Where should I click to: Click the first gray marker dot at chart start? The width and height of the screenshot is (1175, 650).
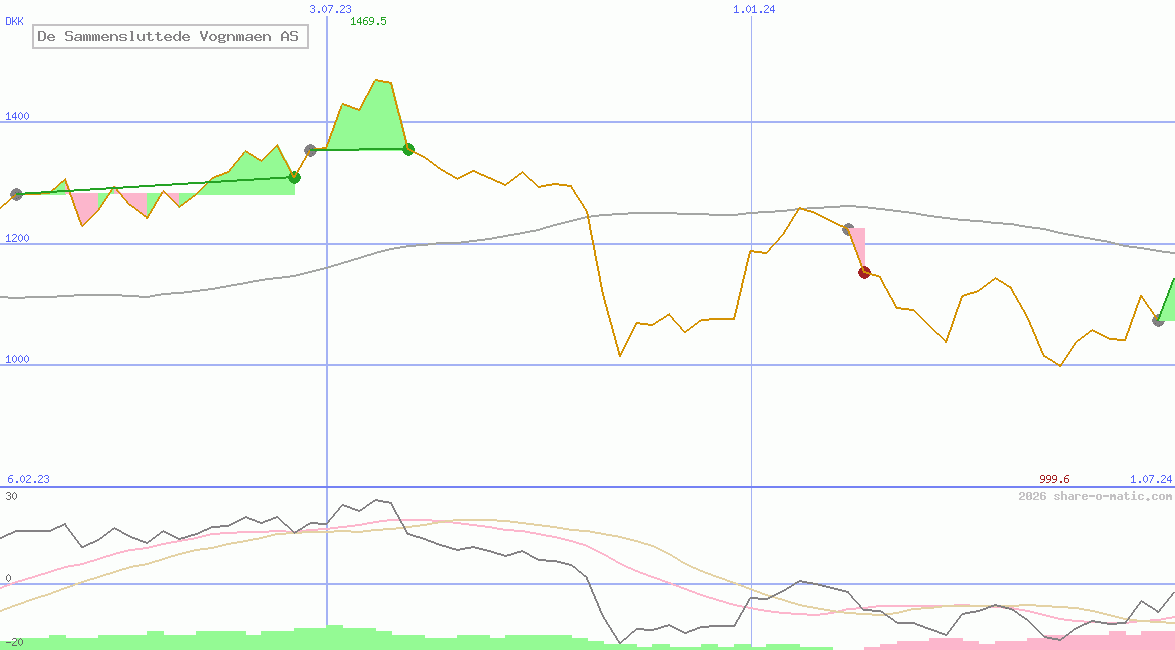pos(16,194)
